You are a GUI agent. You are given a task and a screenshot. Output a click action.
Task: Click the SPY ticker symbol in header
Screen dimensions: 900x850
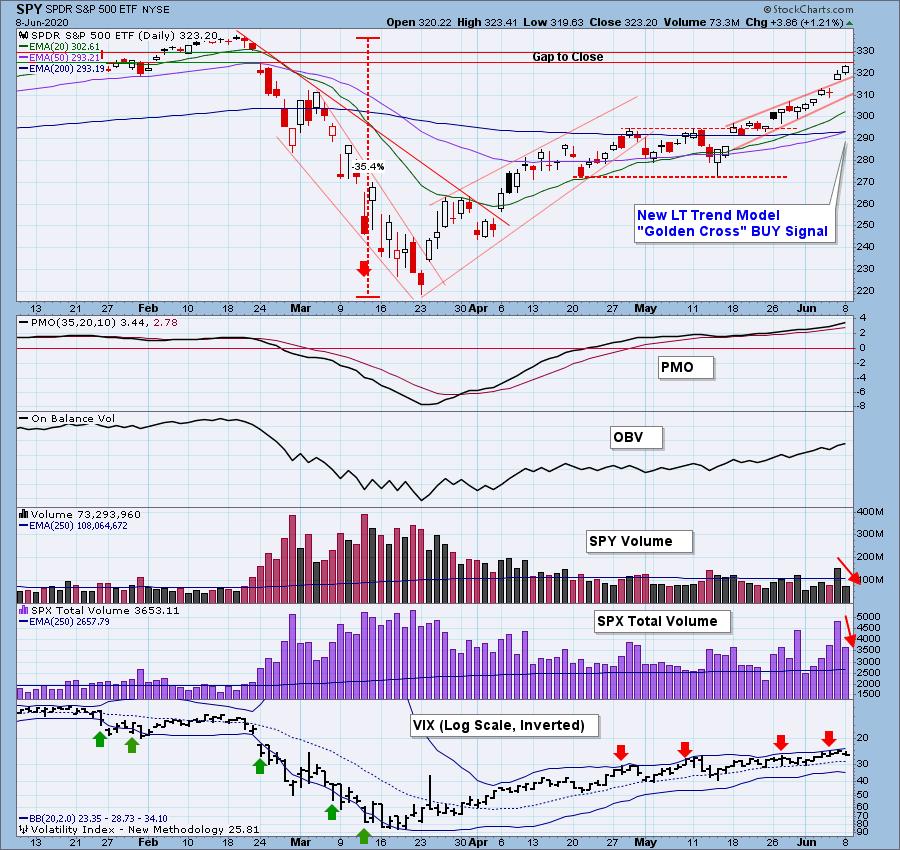click(x=29, y=9)
